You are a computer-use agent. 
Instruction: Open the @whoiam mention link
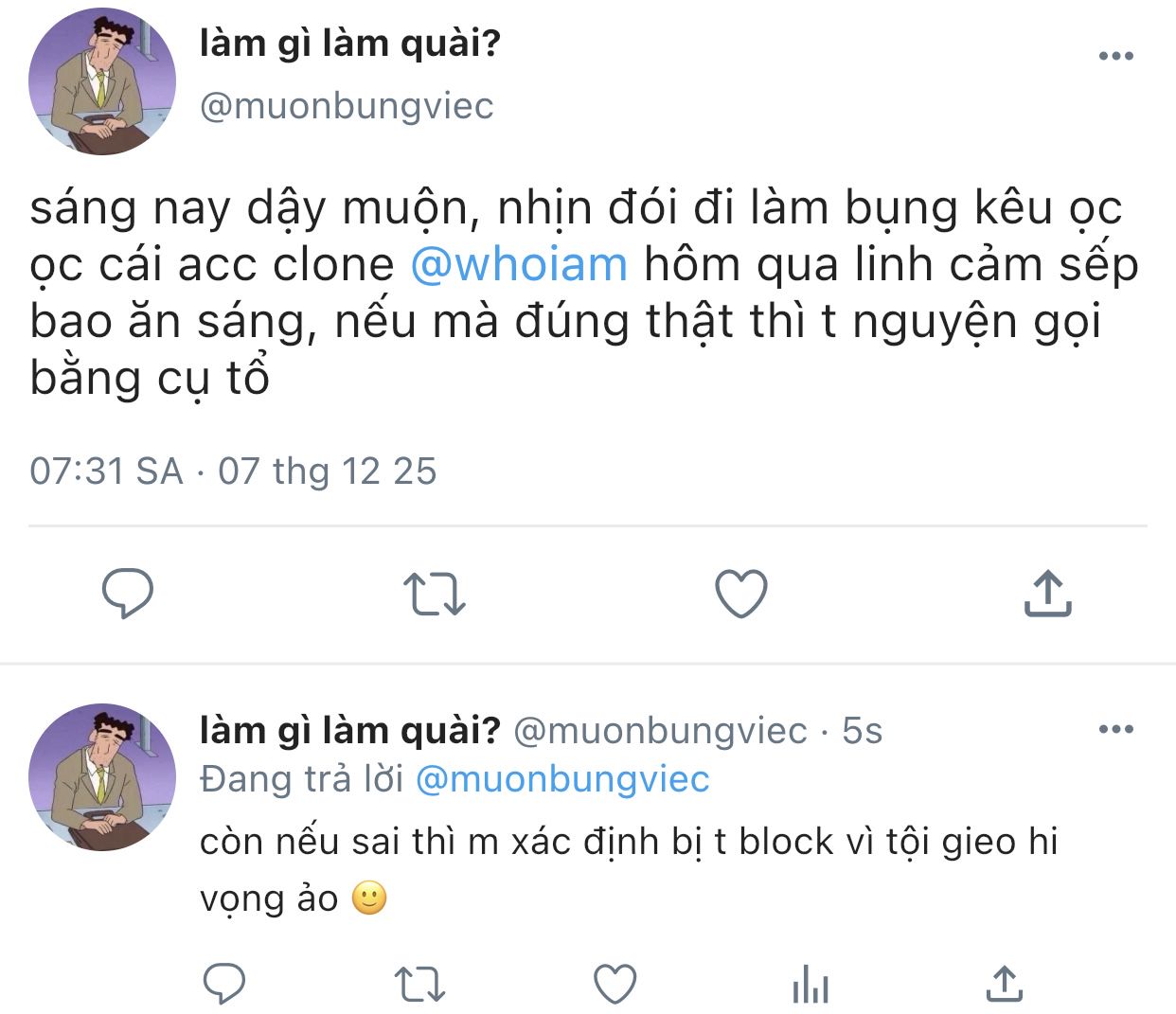tap(519, 264)
